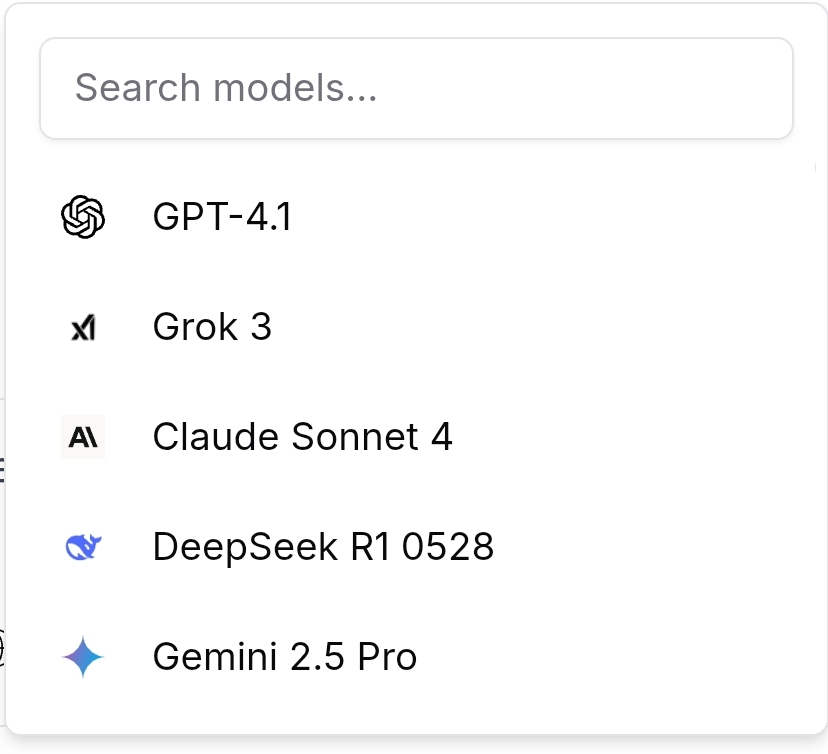Click the "Grok" text label
828x754 pixels.
(195, 327)
